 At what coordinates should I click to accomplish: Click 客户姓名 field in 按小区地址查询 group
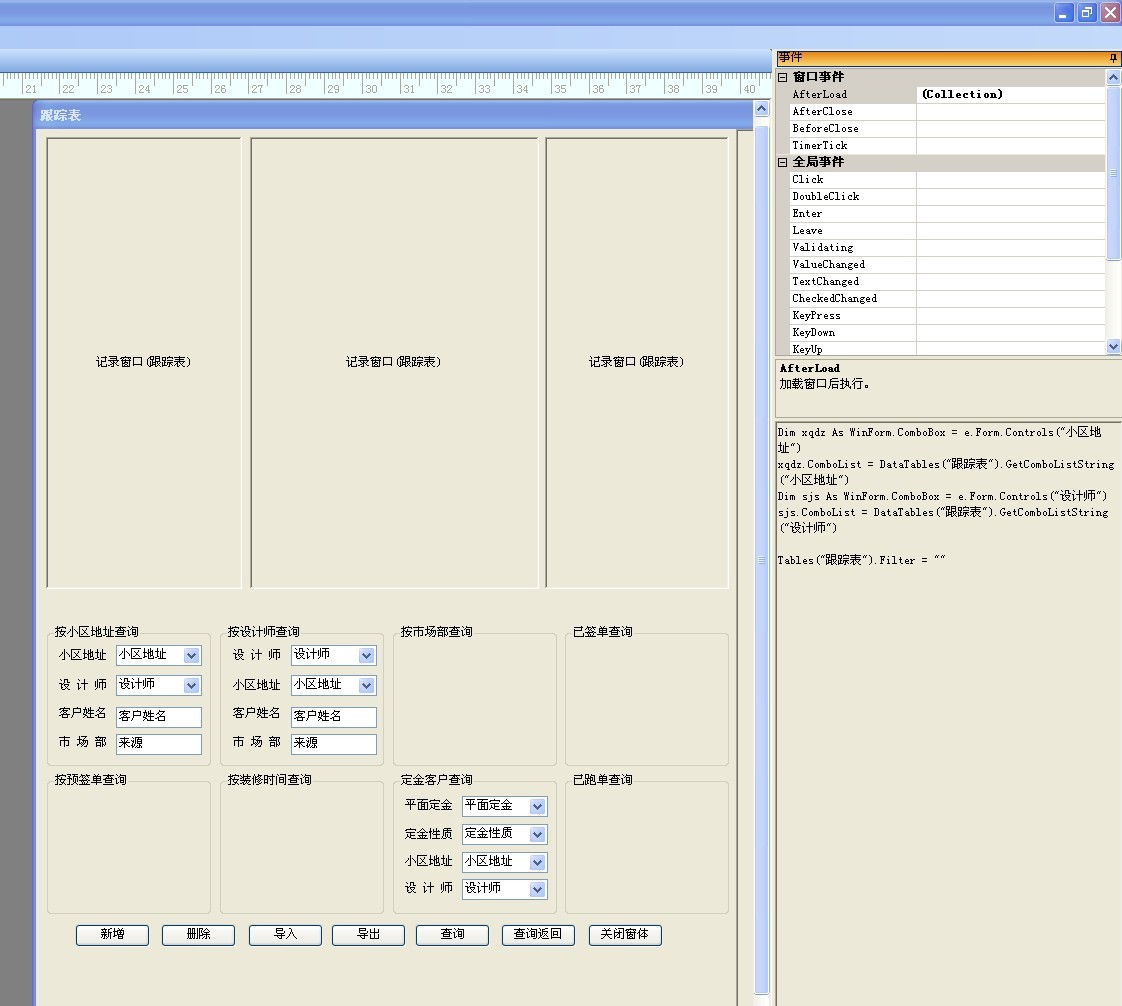click(159, 716)
